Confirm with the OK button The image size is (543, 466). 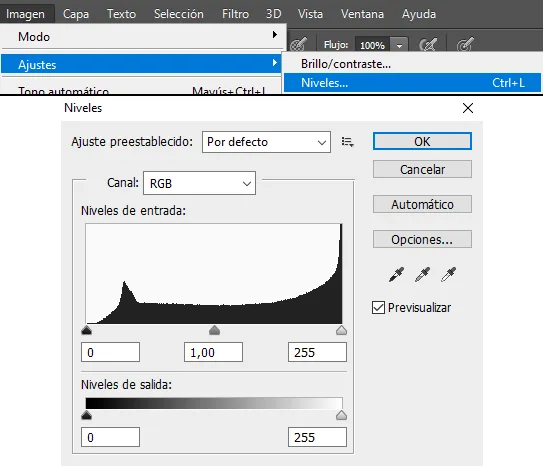[422, 141]
